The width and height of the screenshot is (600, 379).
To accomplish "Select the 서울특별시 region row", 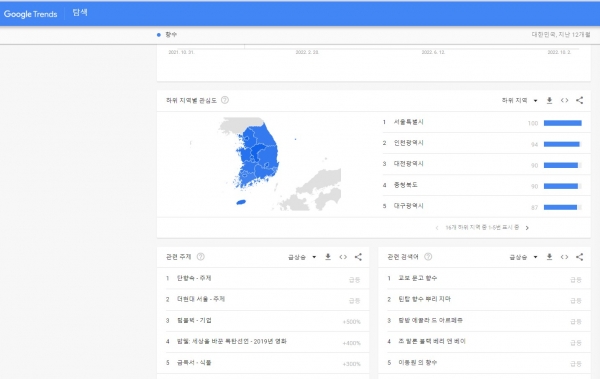I will (x=486, y=123).
